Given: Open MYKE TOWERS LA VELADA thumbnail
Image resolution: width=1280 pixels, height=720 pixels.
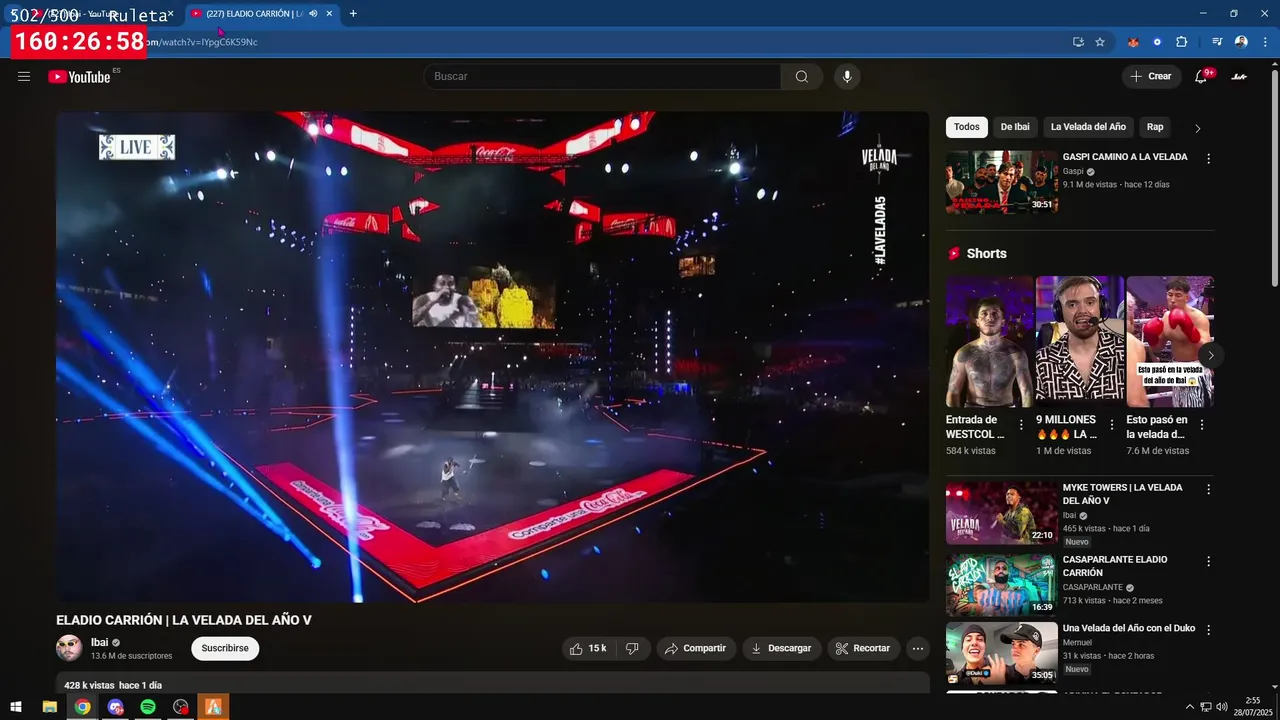Looking at the screenshot, I should 1001,513.
